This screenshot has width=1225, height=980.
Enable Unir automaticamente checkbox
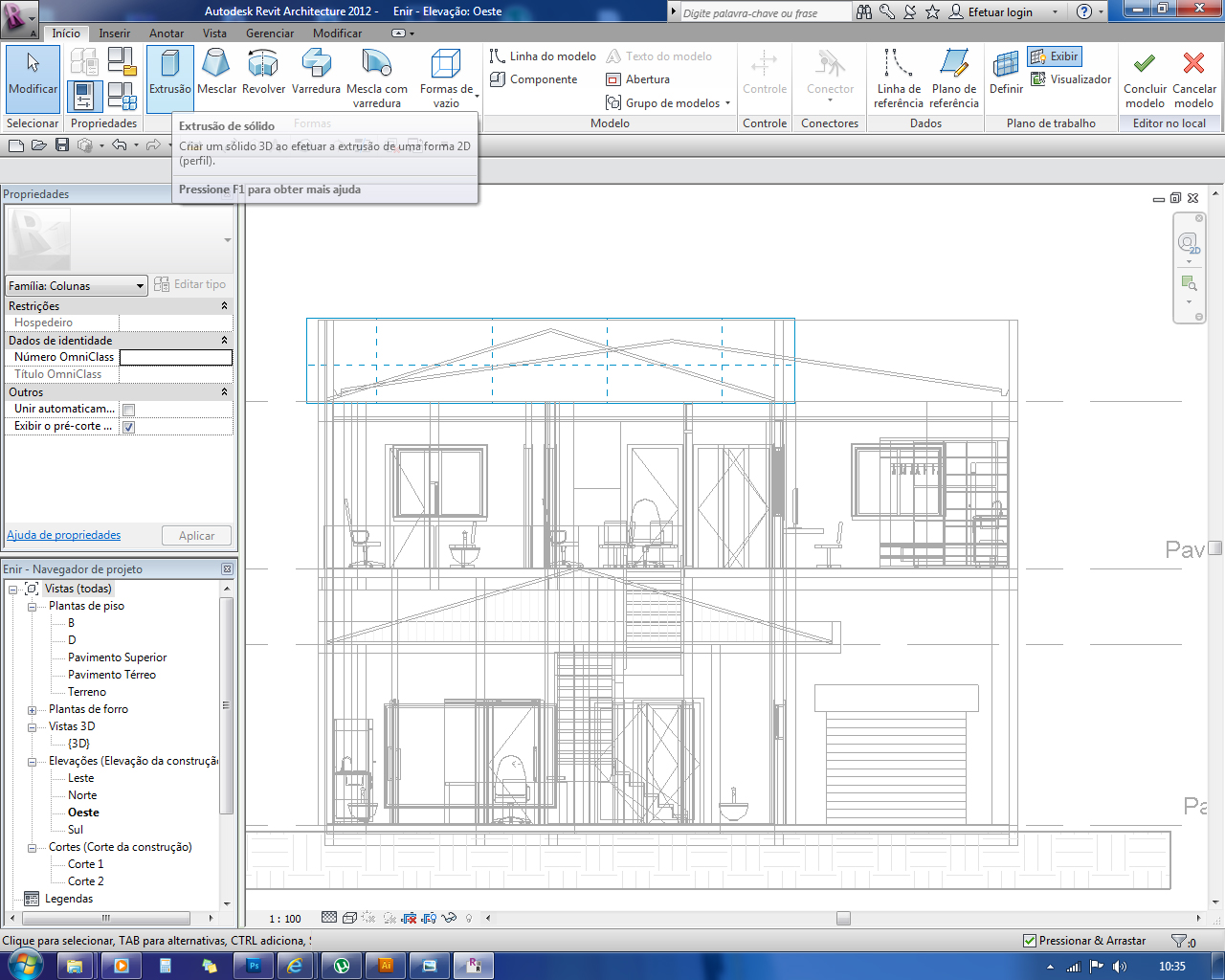[128, 410]
